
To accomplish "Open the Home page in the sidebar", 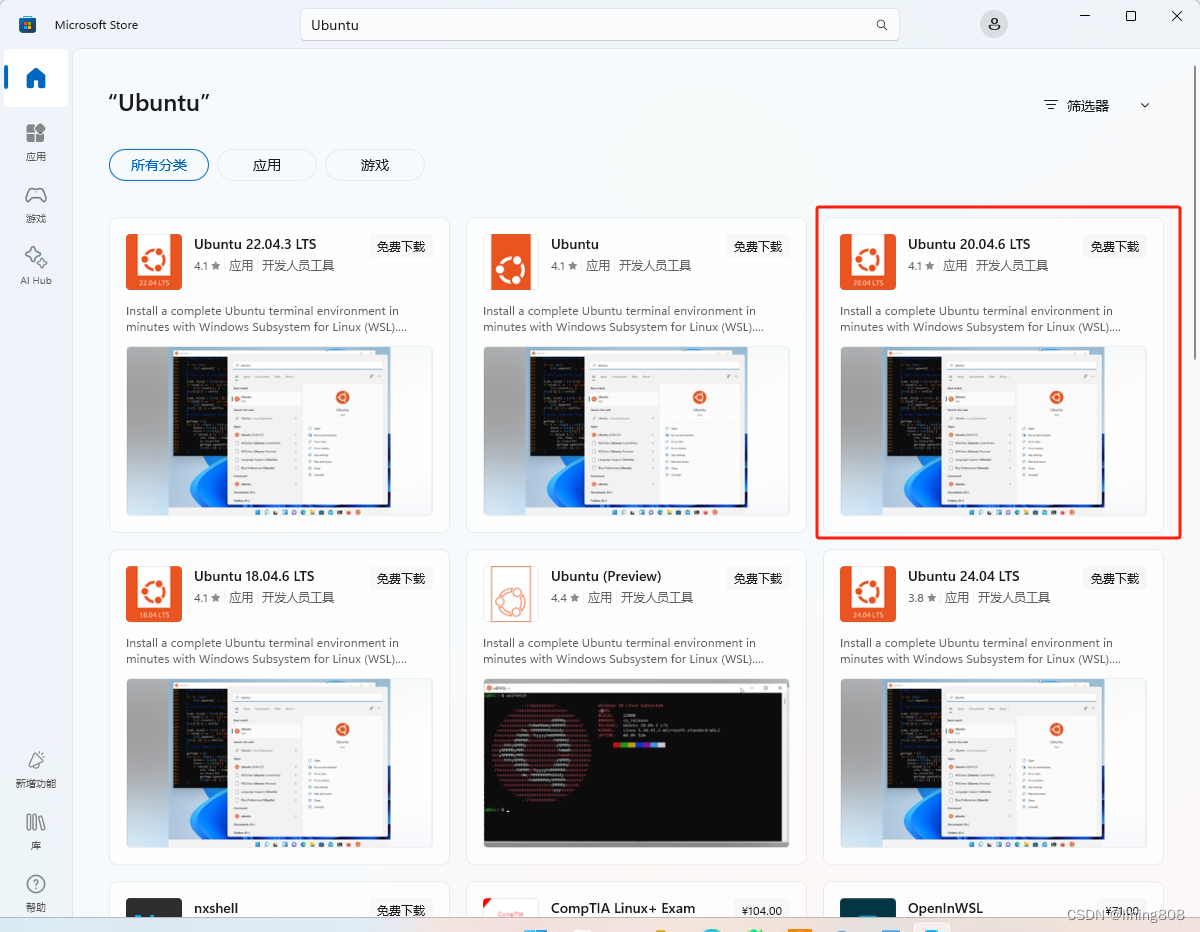I will tap(36, 78).
